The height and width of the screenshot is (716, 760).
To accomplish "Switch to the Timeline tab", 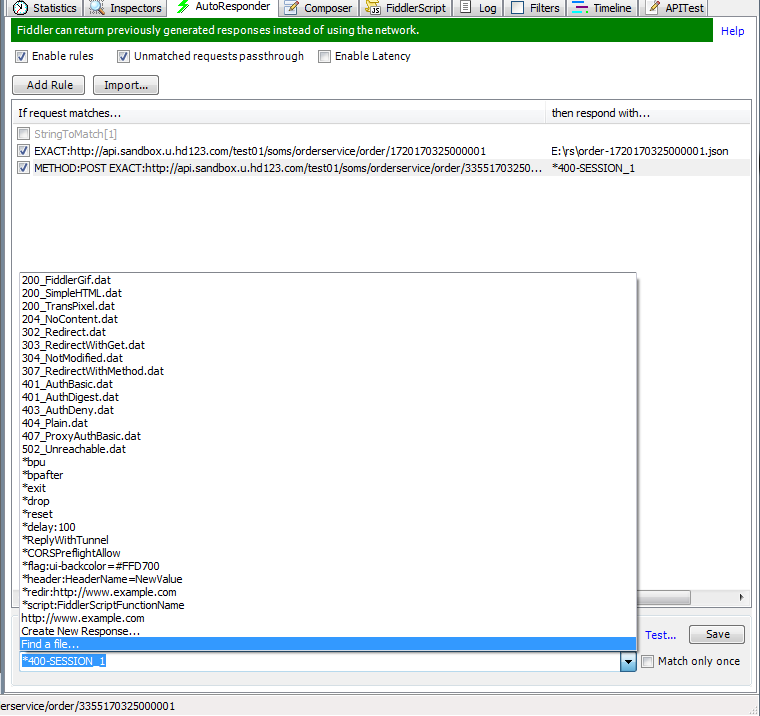I will click(602, 8).
